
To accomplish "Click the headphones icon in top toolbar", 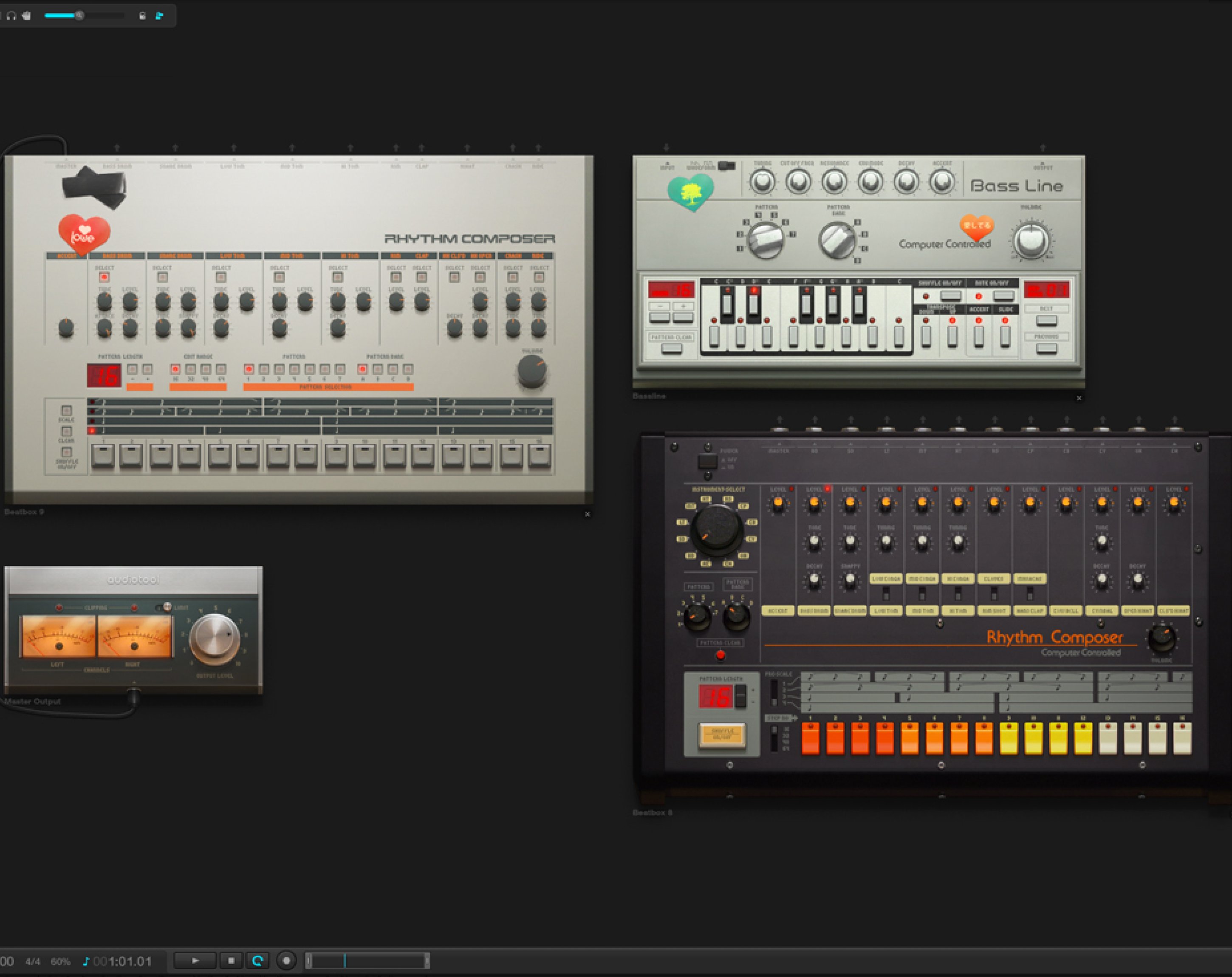I will 11,16.
